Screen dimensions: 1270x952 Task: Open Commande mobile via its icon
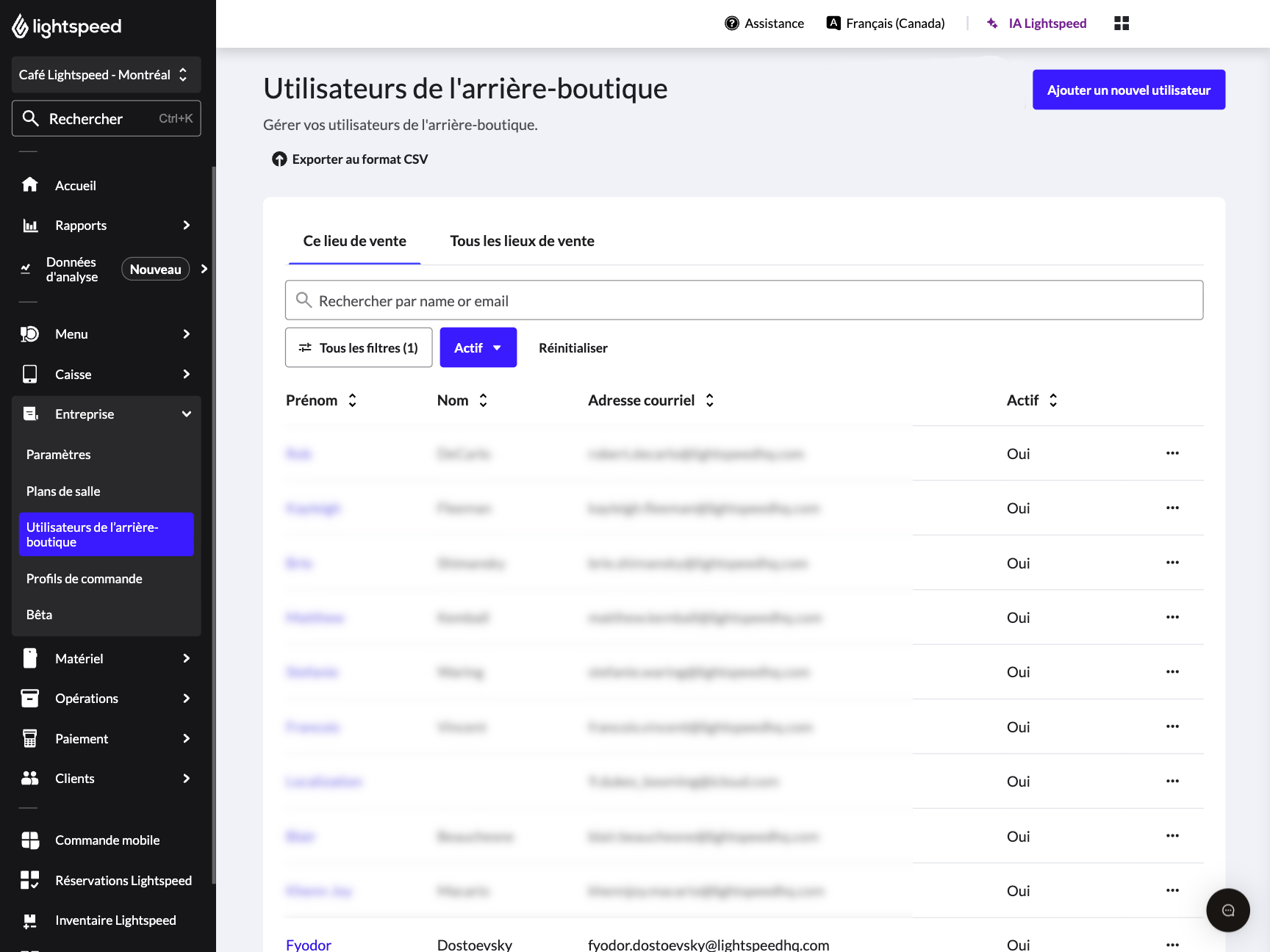click(x=30, y=840)
